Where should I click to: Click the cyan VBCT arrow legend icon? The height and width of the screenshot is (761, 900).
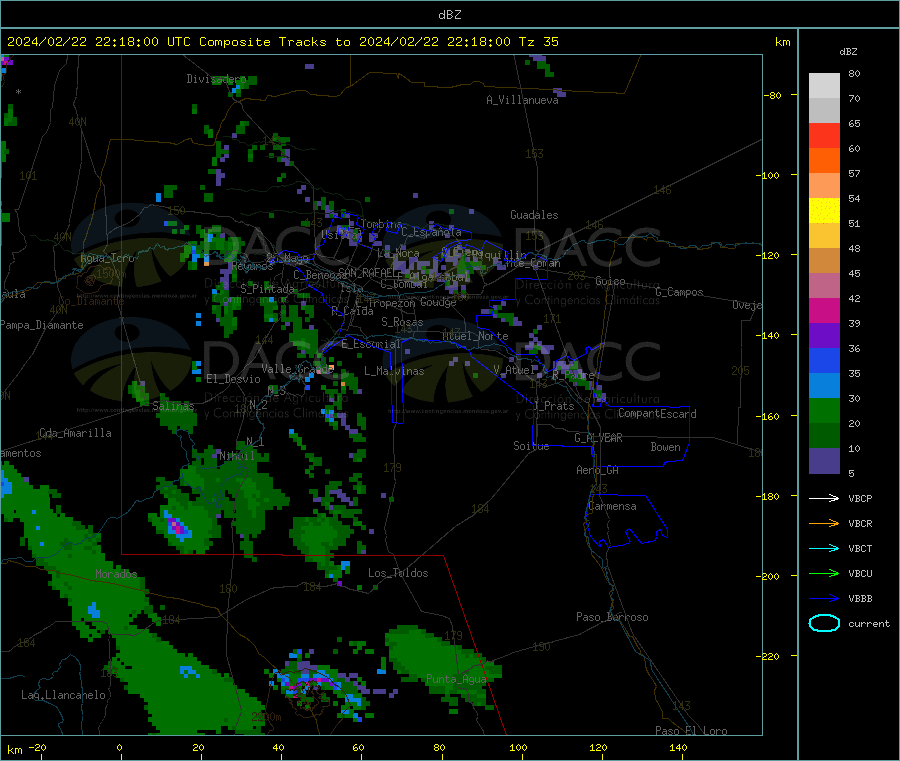824,549
